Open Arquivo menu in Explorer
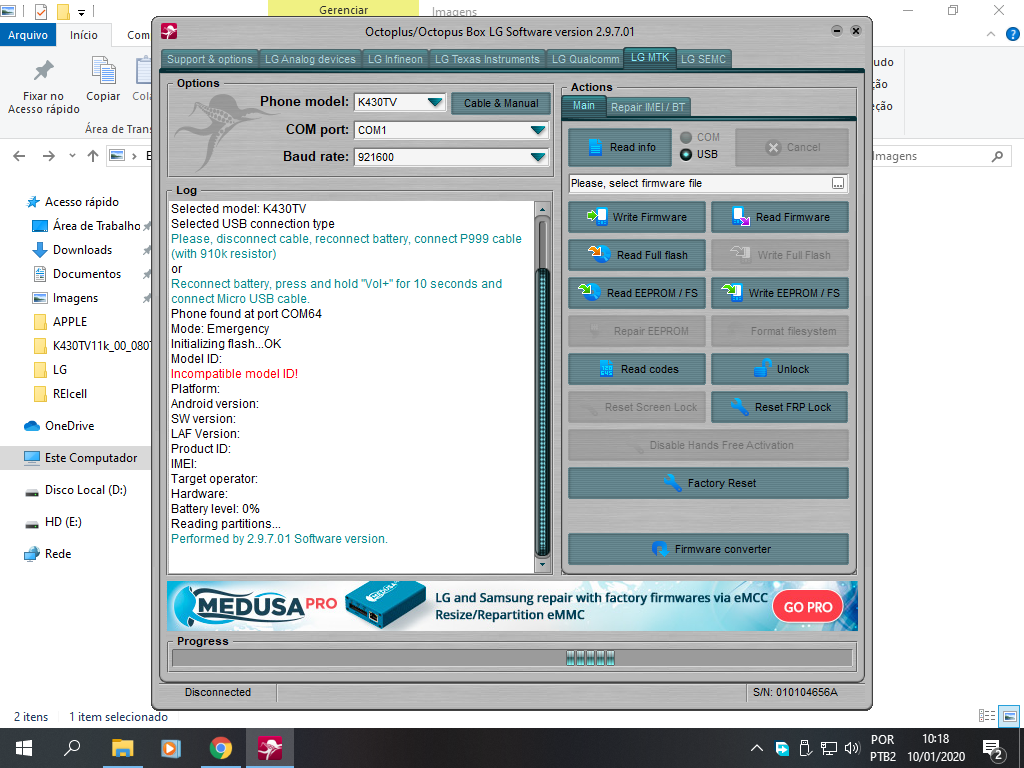 (x=27, y=35)
